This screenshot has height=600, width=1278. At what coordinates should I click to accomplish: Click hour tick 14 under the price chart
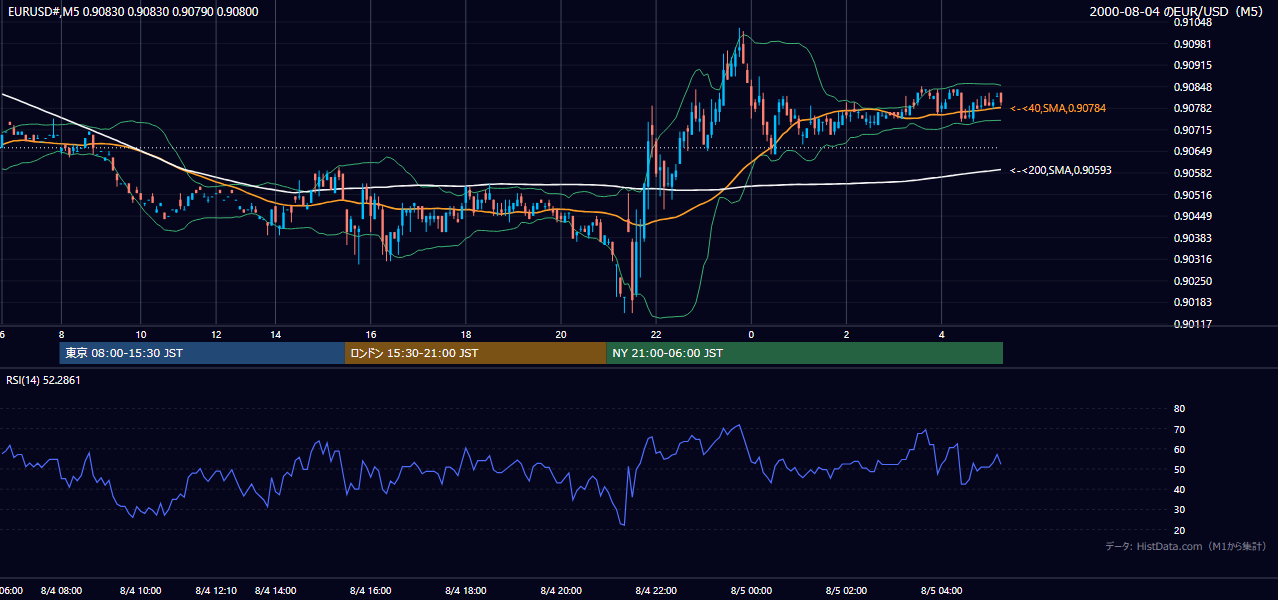[x=275, y=335]
